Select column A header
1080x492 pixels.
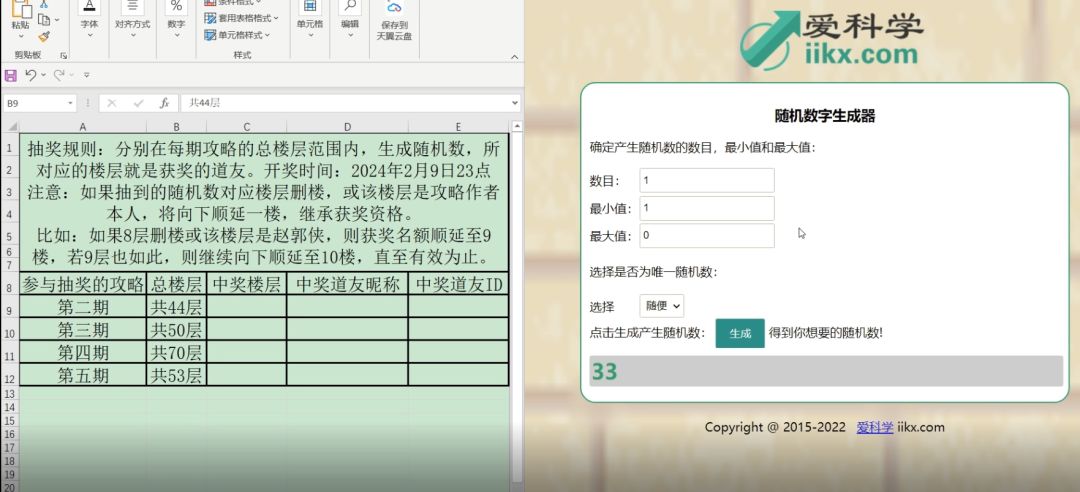coord(83,127)
